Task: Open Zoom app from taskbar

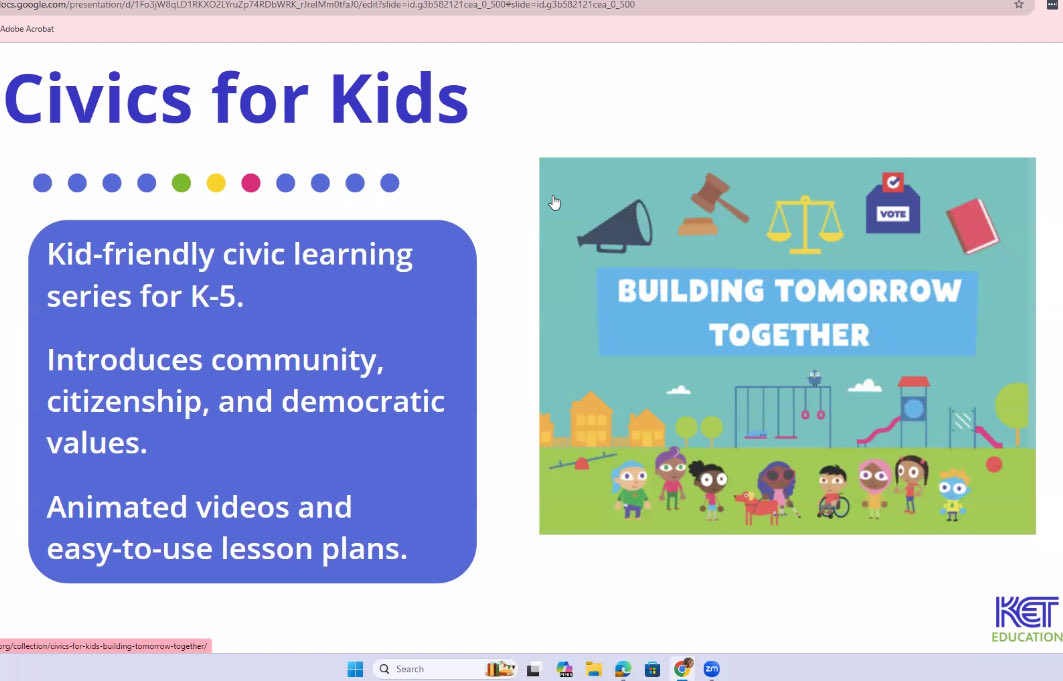Action: [x=711, y=669]
